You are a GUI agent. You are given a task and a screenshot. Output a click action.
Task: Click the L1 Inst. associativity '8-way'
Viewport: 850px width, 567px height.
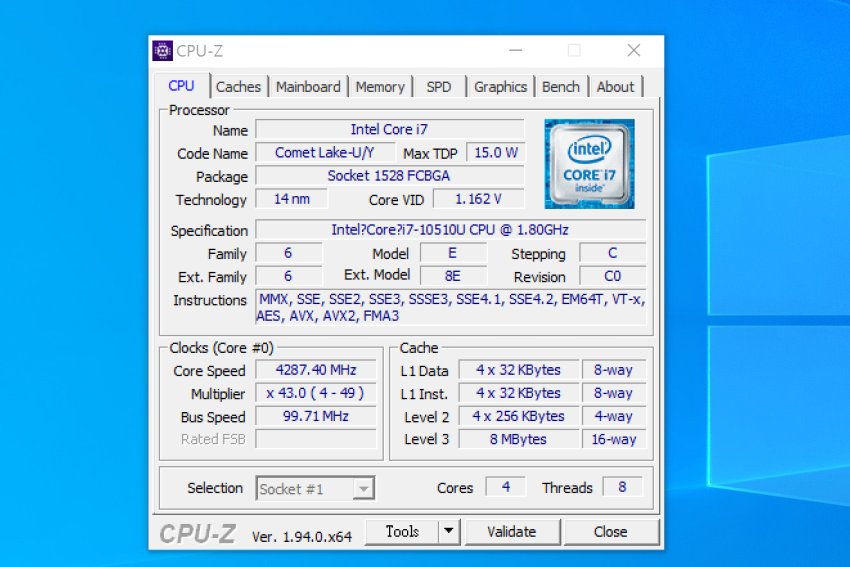coord(614,393)
